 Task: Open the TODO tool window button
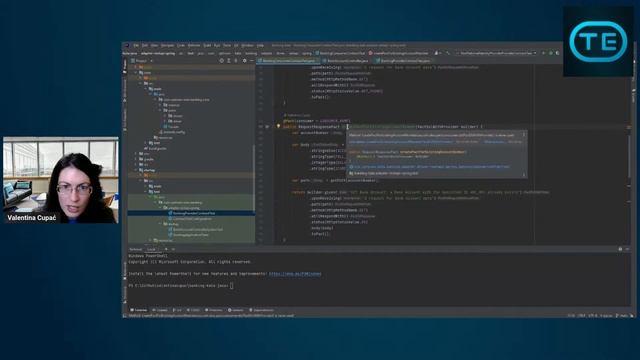[x=194, y=310]
